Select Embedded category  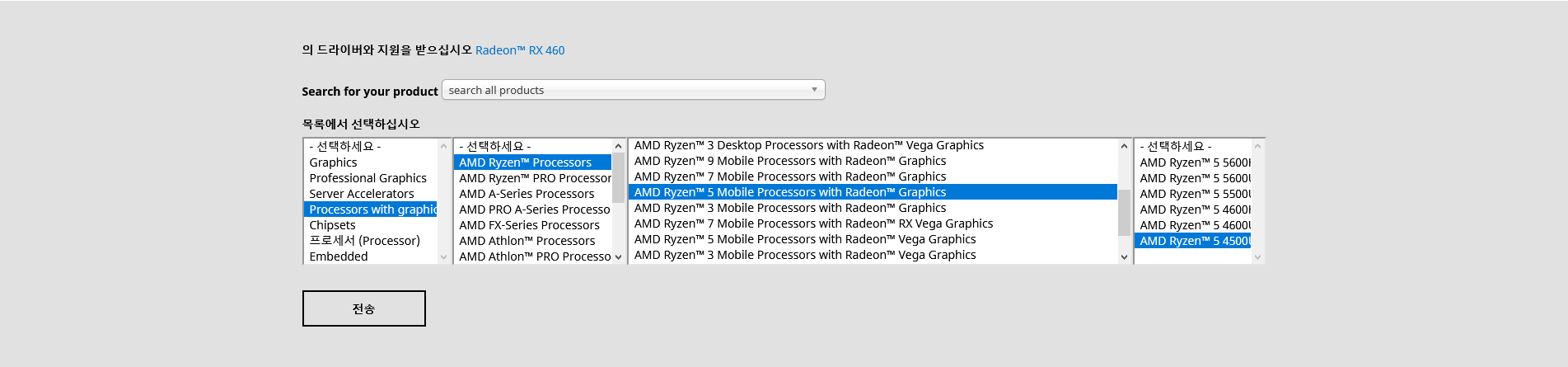[370, 256]
